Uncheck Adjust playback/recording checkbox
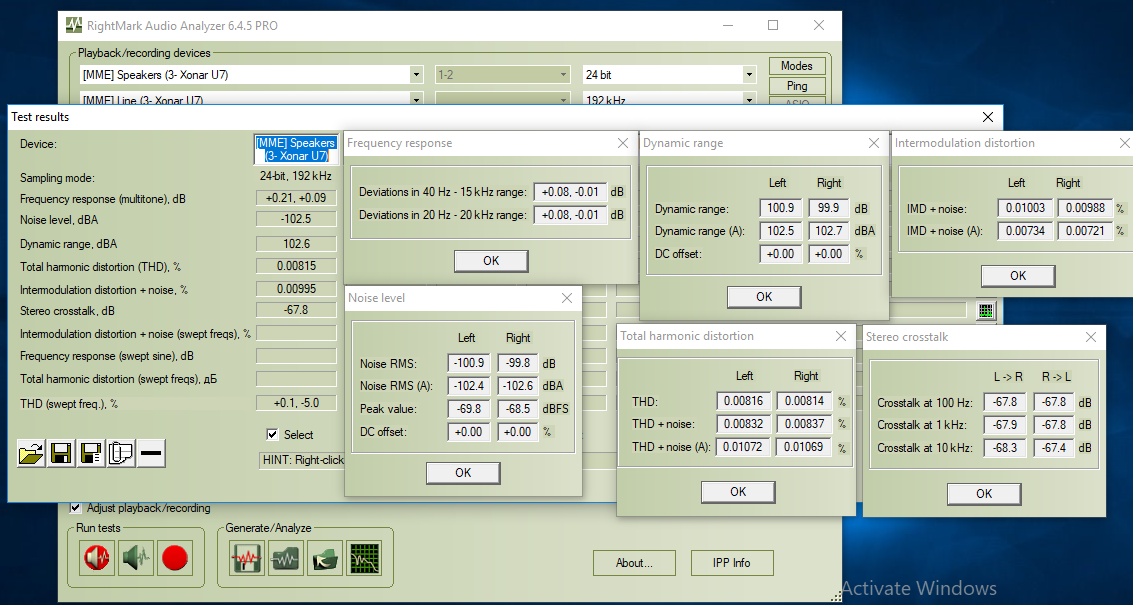 tap(75, 508)
